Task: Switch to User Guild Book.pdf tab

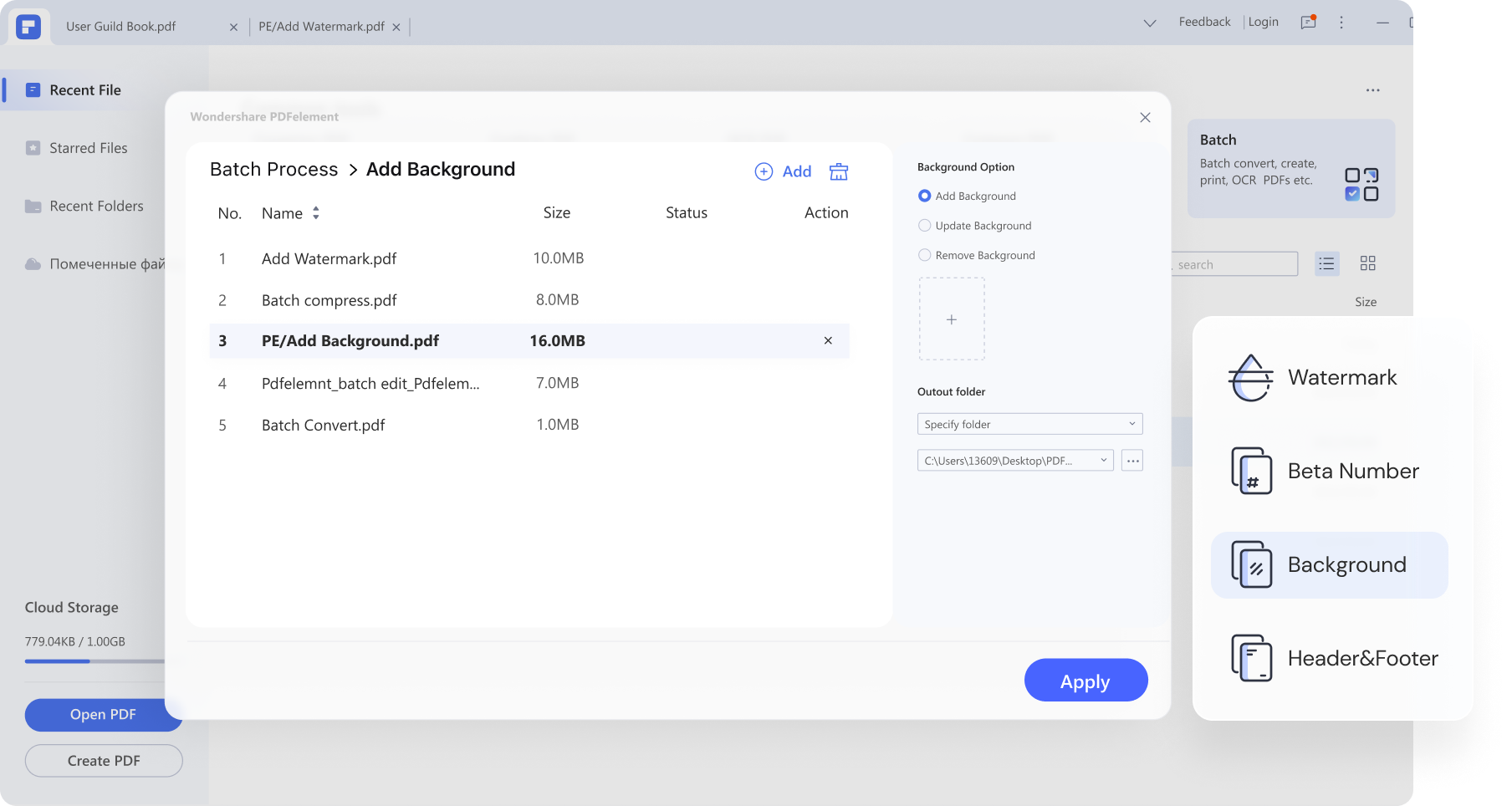Action: click(121, 27)
